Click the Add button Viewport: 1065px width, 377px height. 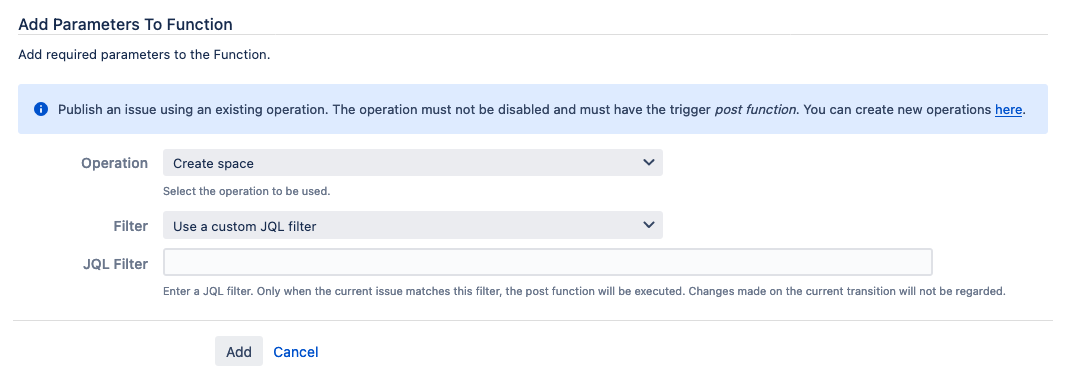[x=239, y=352]
